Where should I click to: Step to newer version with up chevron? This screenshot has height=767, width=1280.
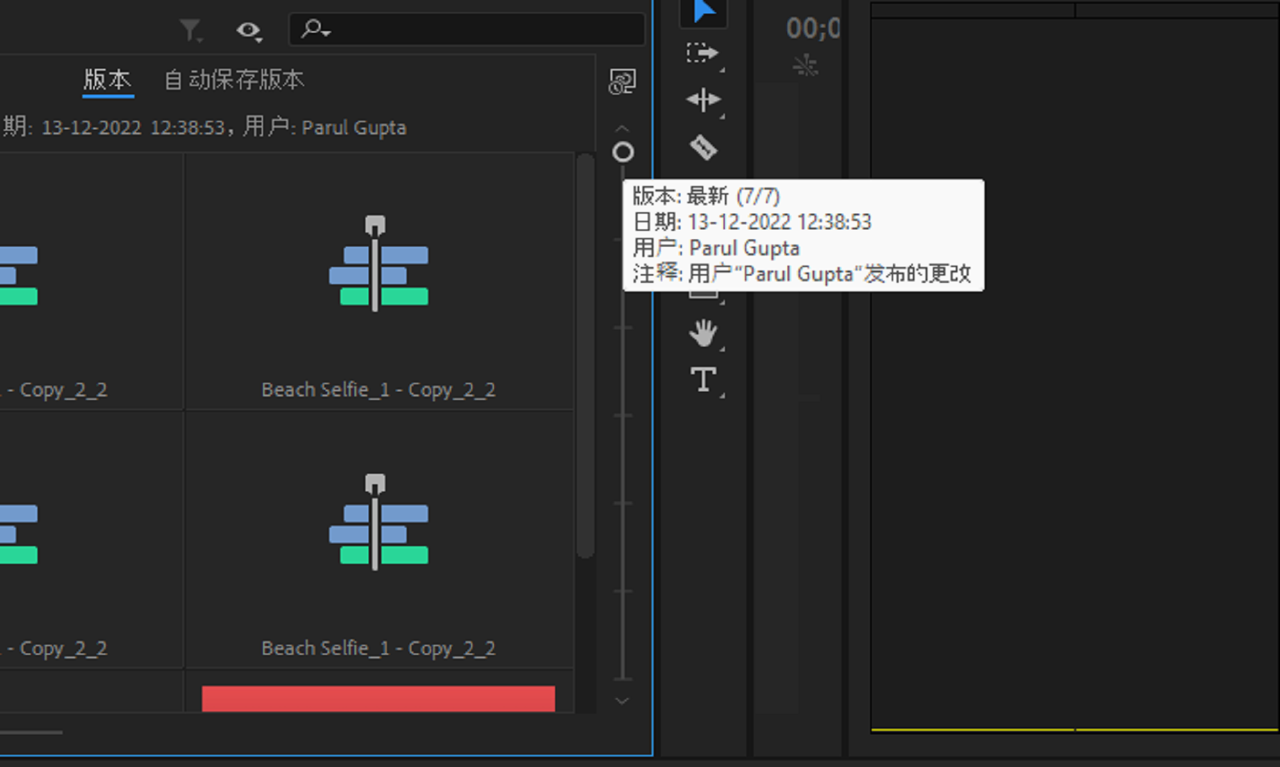[x=622, y=128]
